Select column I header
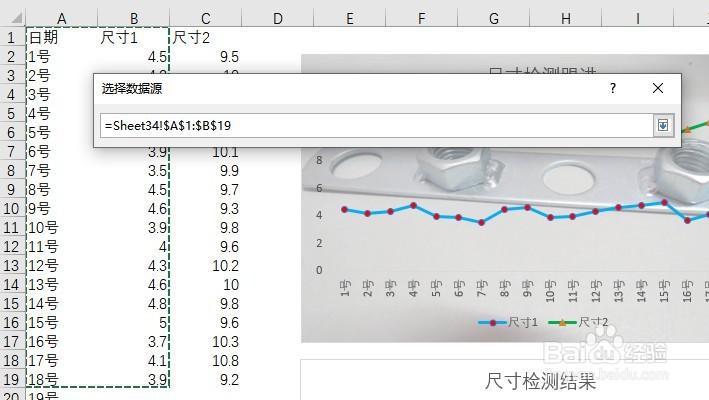The image size is (709, 400). pyautogui.click(x=637, y=18)
